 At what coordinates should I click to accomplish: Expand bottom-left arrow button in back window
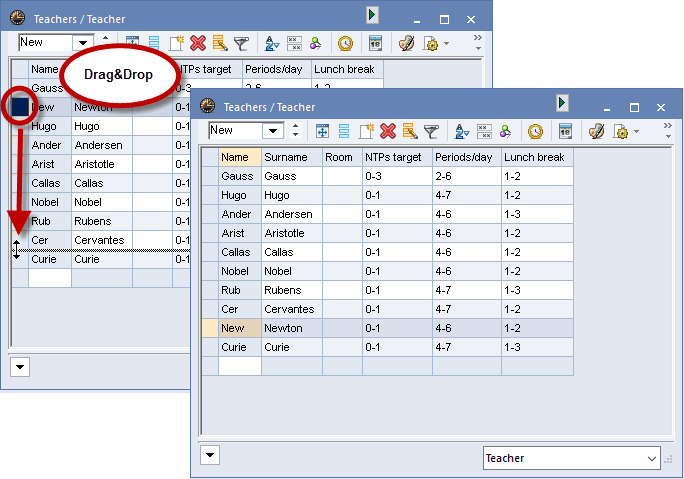[20, 367]
